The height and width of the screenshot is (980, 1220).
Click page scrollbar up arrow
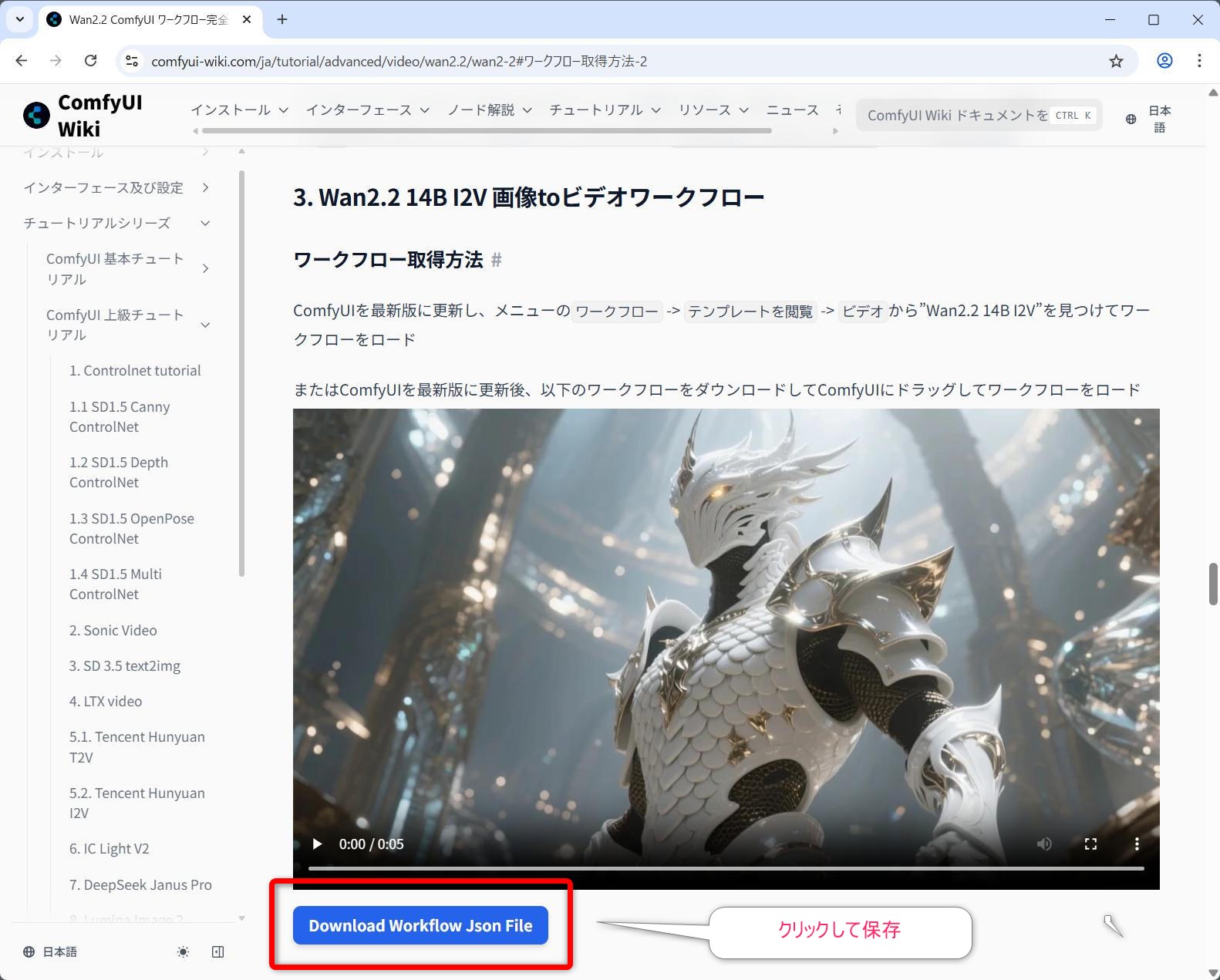[x=1212, y=92]
